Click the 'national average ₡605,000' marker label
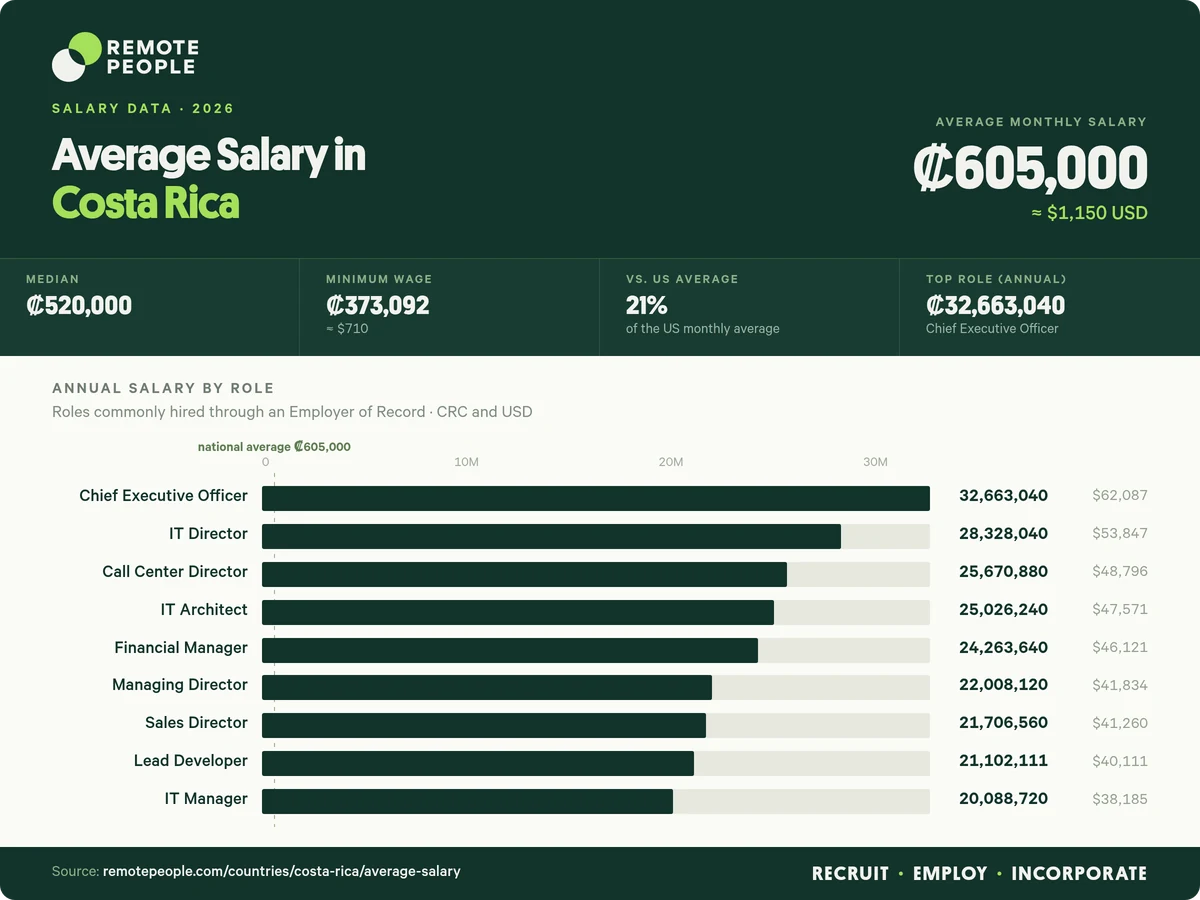 (x=274, y=447)
